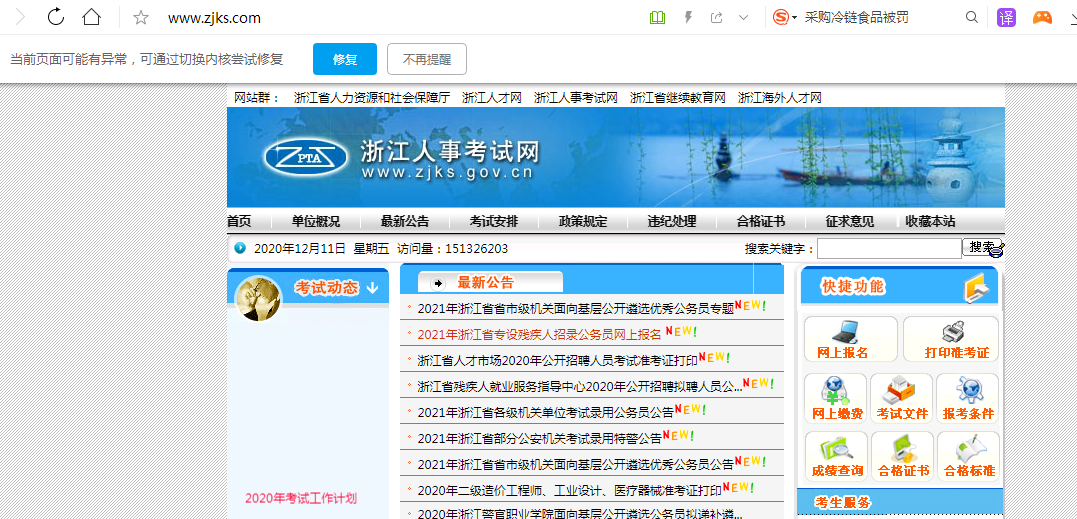Click the portrait thumbnail beside 考试动态
Viewport: 1077px width, 519px height.
pos(258,298)
